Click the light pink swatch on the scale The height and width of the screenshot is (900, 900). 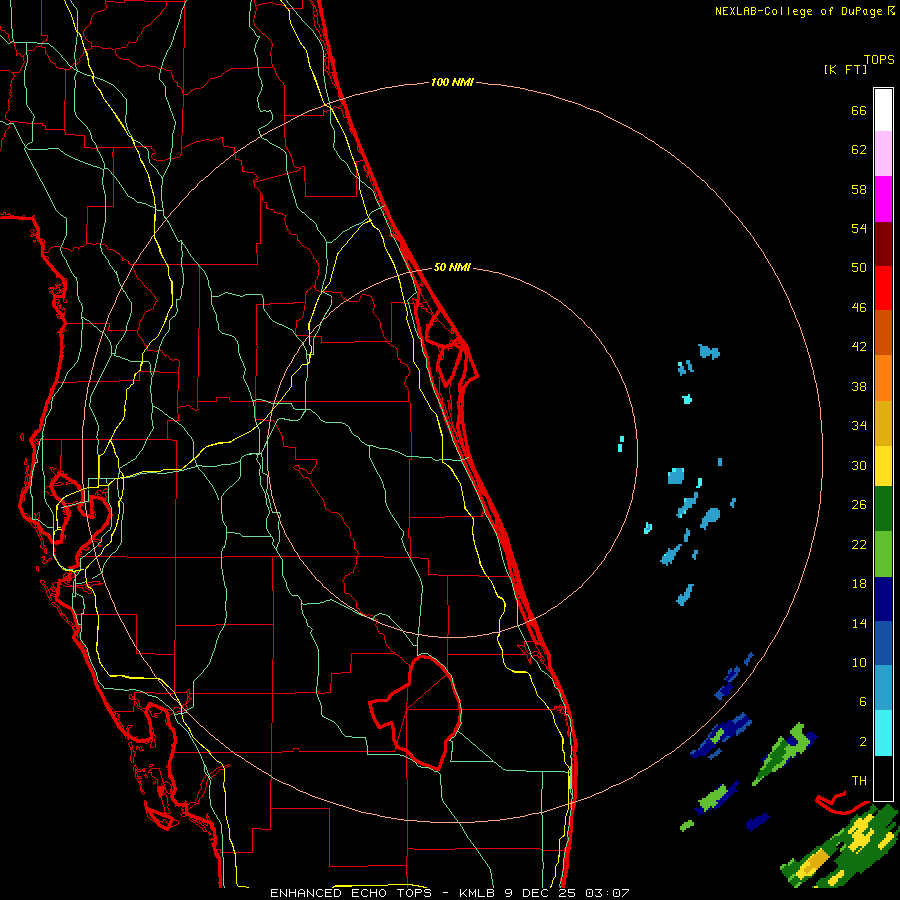click(883, 153)
